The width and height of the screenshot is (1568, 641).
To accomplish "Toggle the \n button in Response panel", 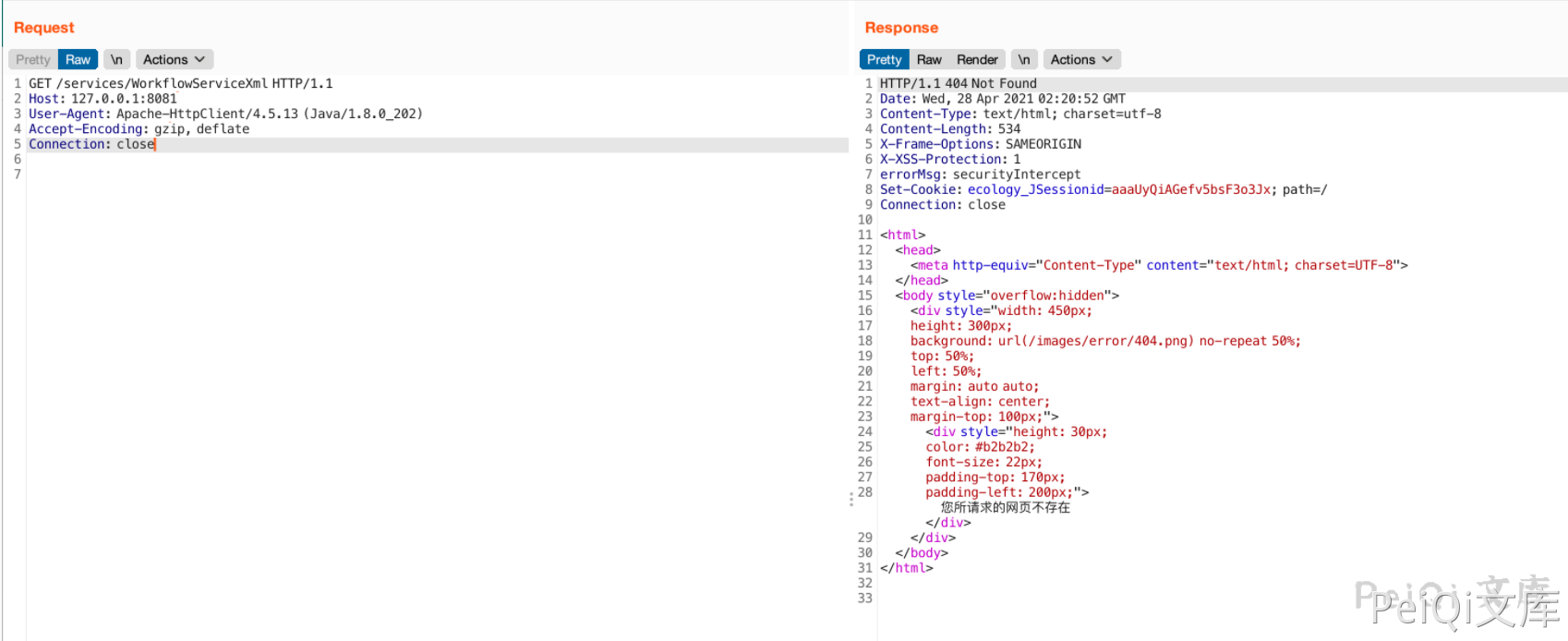I will coord(1024,59).
